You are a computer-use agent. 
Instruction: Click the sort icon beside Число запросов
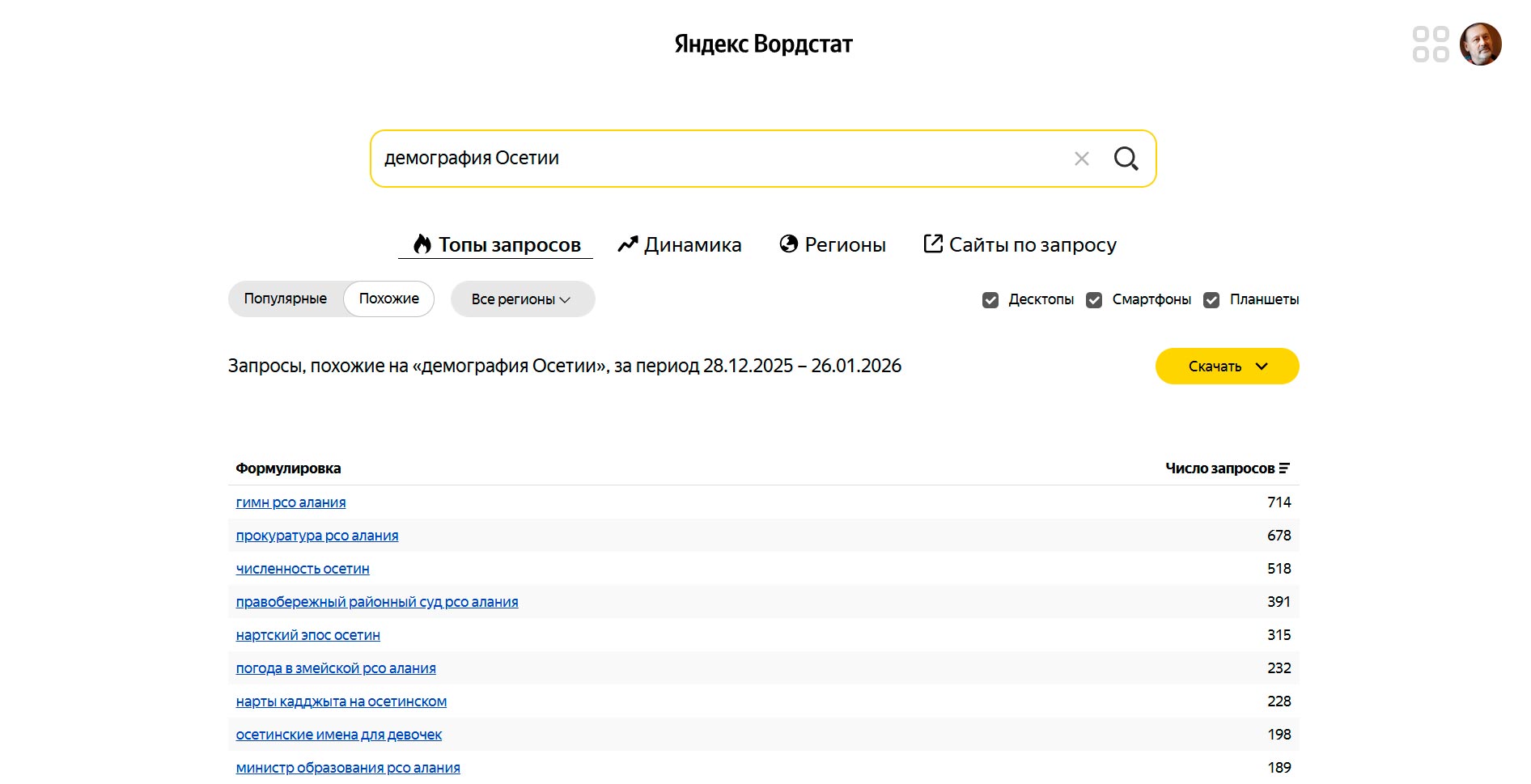click(x=1284, y=468)
